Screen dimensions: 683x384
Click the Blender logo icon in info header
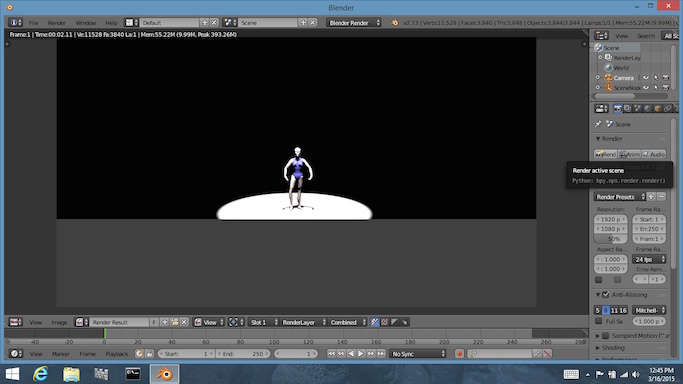pyautogui.click(x=395, y=23)
